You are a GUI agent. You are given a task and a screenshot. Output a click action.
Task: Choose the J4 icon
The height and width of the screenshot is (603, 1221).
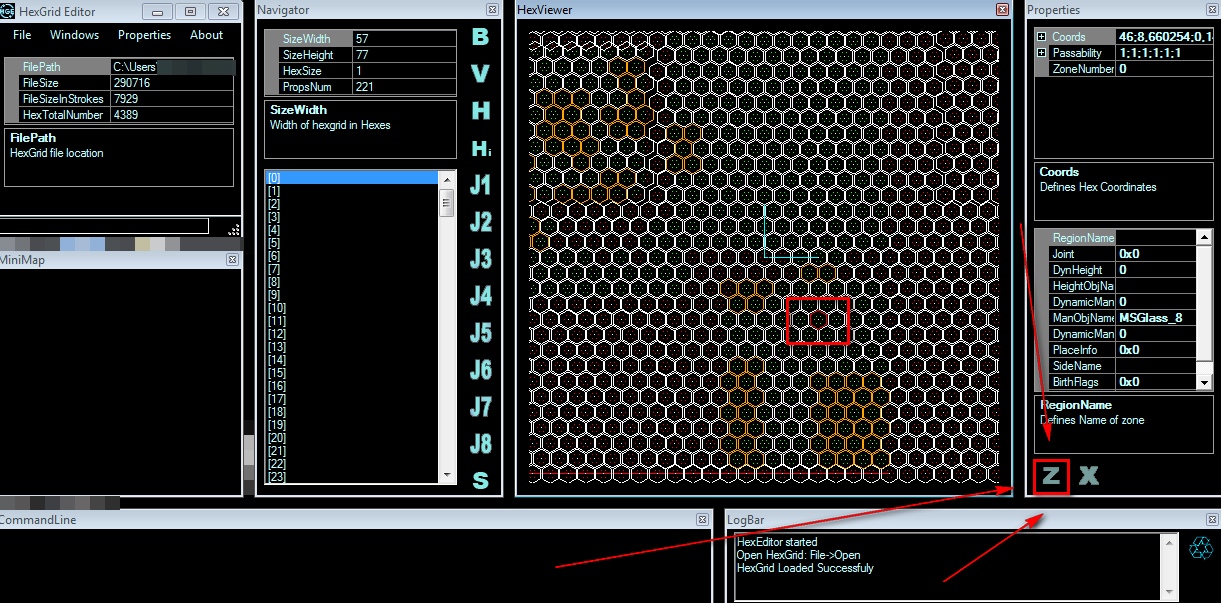[x=481, y=296]
